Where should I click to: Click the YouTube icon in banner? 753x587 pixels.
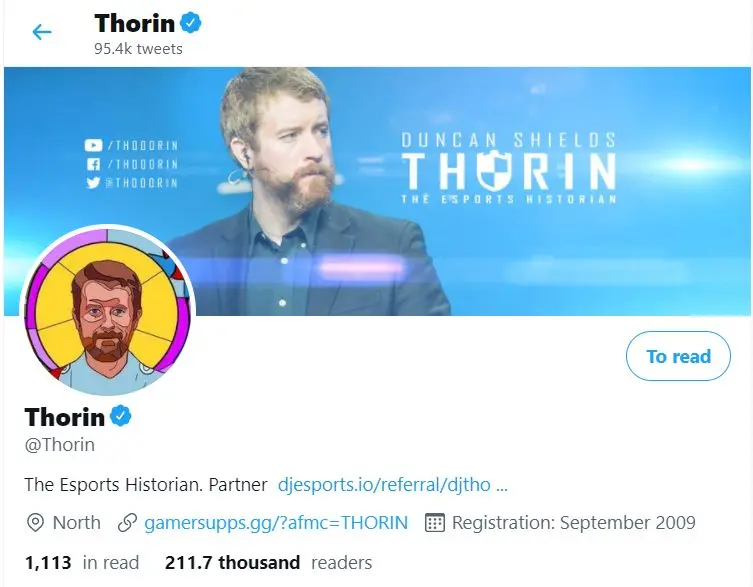point(93,145)
